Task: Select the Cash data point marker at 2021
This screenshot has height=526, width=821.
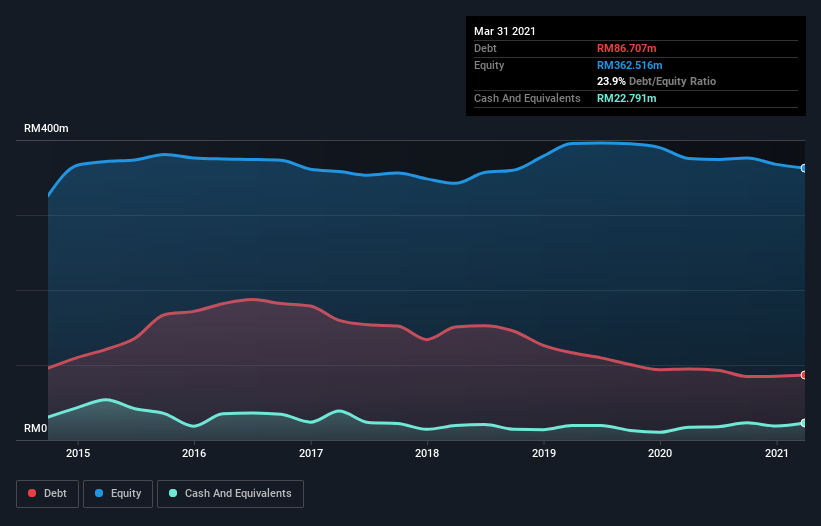Action: [x=804, y=423]
